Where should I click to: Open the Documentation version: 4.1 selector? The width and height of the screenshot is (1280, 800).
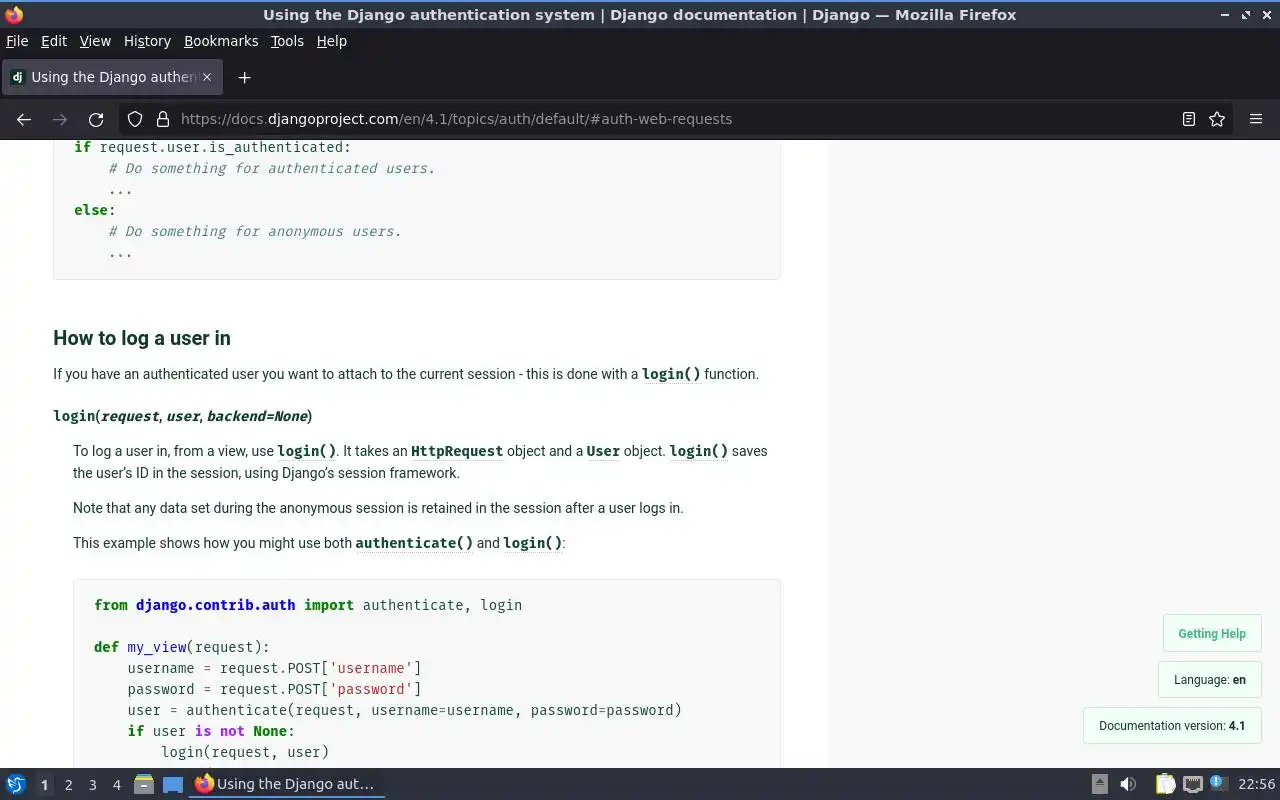pos(1172,725)
